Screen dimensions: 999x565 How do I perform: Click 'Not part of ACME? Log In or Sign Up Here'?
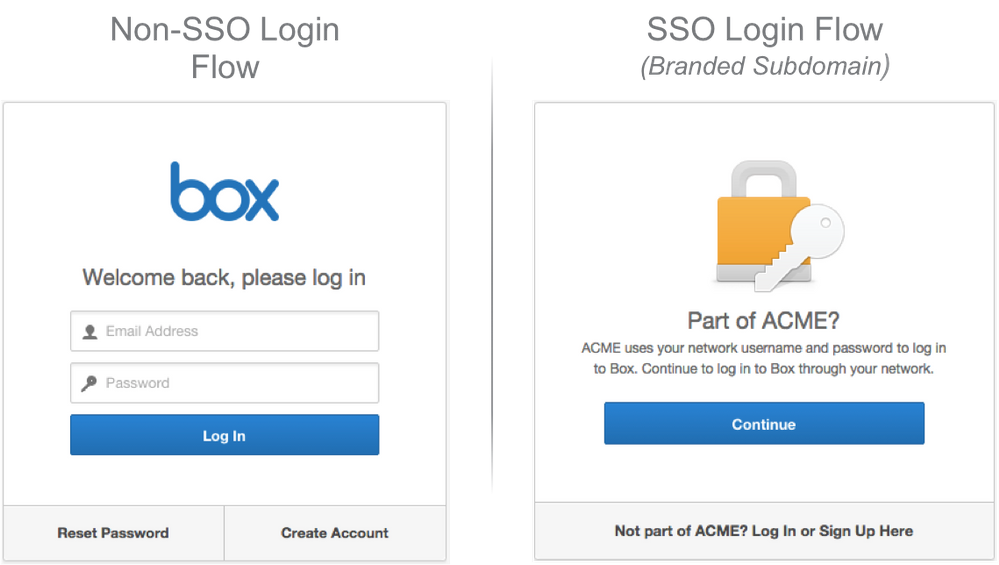(764, 531)
